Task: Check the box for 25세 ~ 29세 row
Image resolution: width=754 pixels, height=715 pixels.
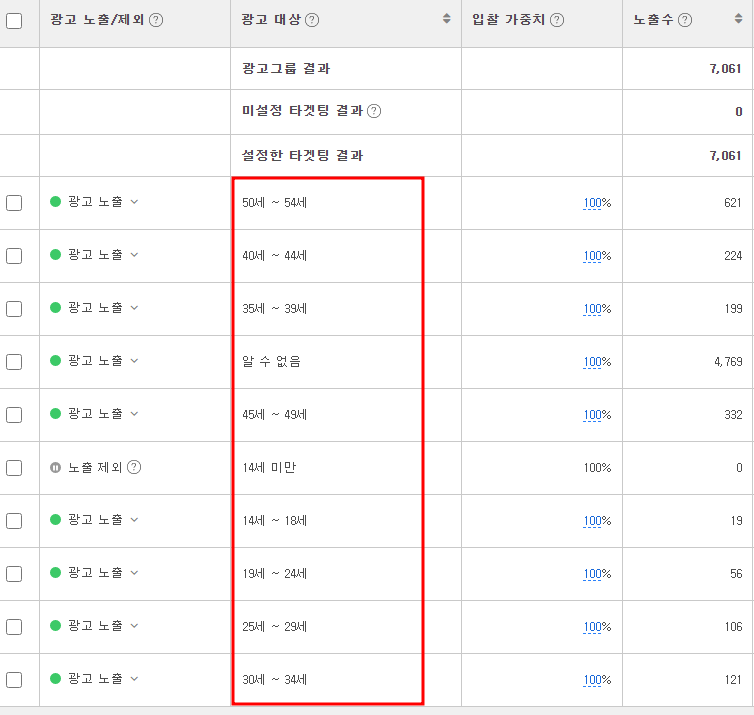Action: [14, 627]
